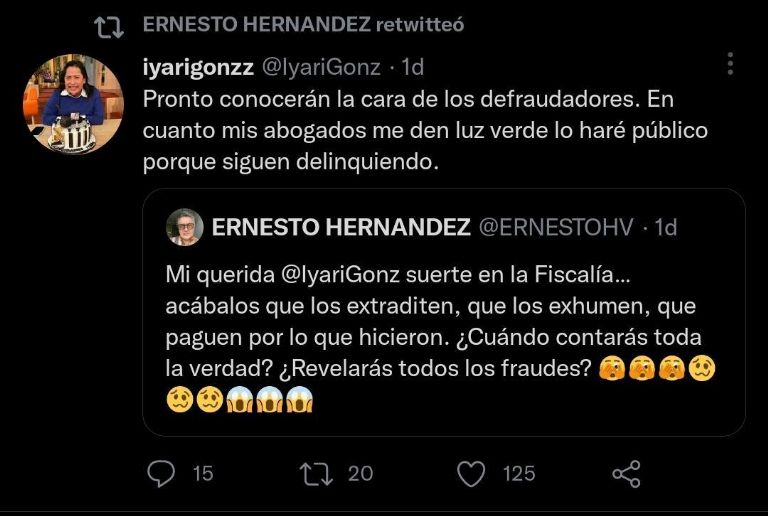Click the retweeted indicator icon at top
Screen dimensions: 768x516
pyautogui.click(x=107, y=25)
